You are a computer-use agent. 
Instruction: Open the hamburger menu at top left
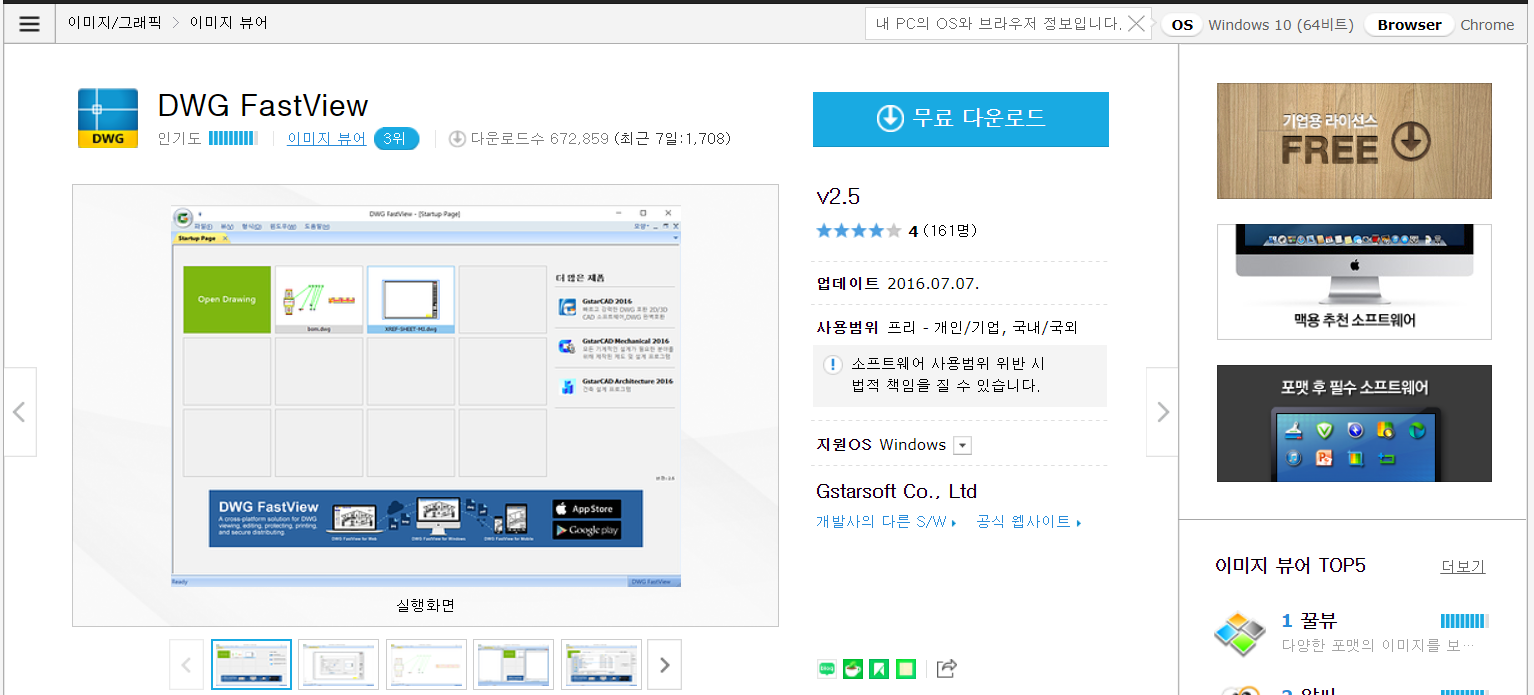(30, 24)
